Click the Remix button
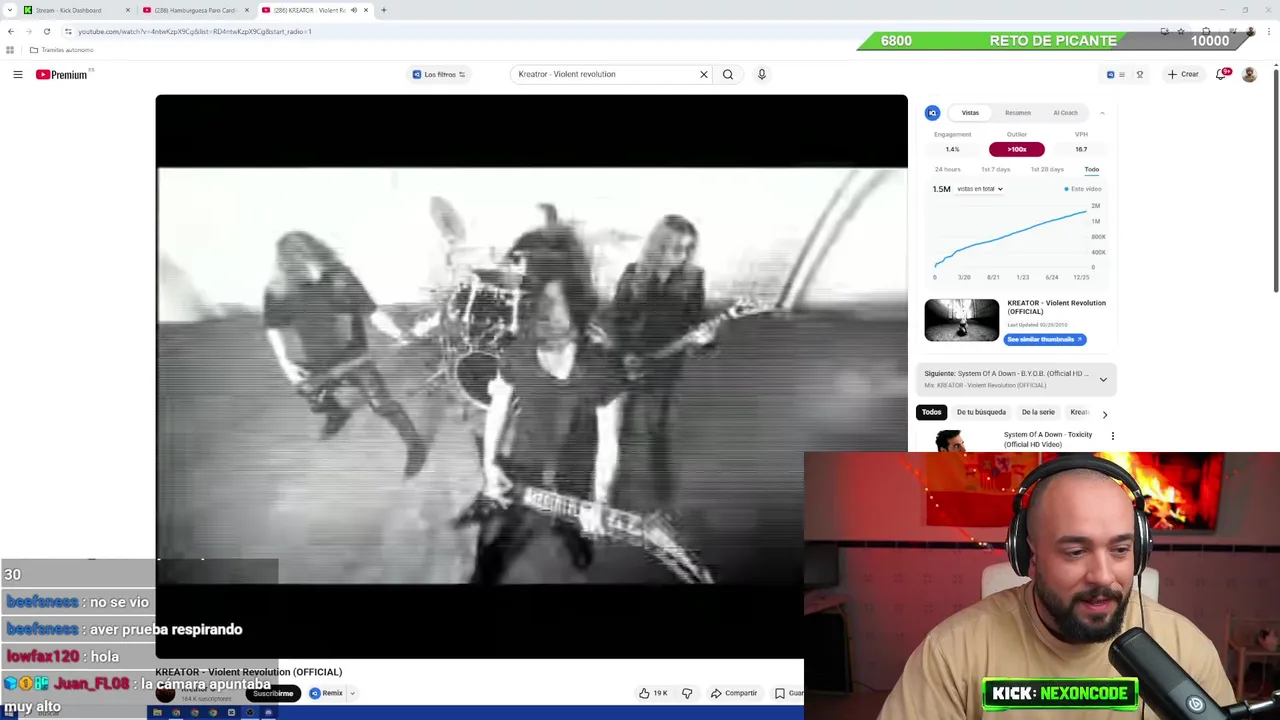1280x720 pixels. tap(327, 693)
